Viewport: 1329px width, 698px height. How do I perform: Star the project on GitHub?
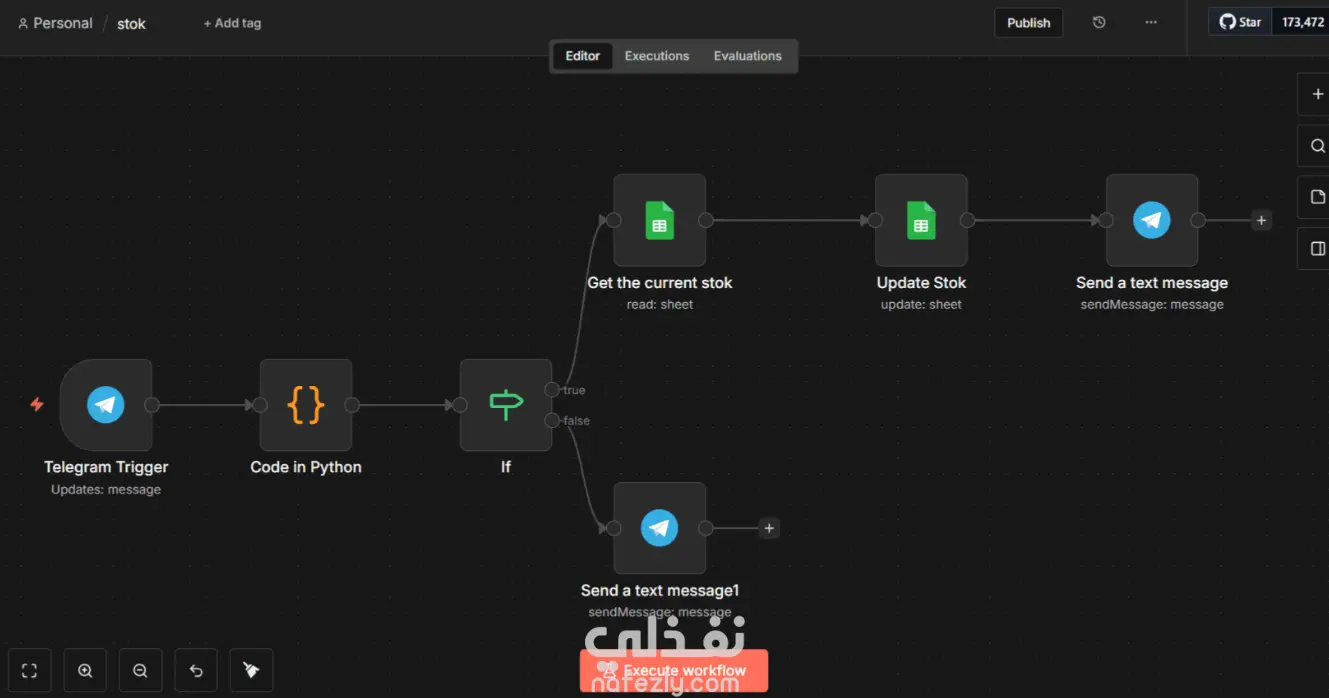[x=1241, y=22]
